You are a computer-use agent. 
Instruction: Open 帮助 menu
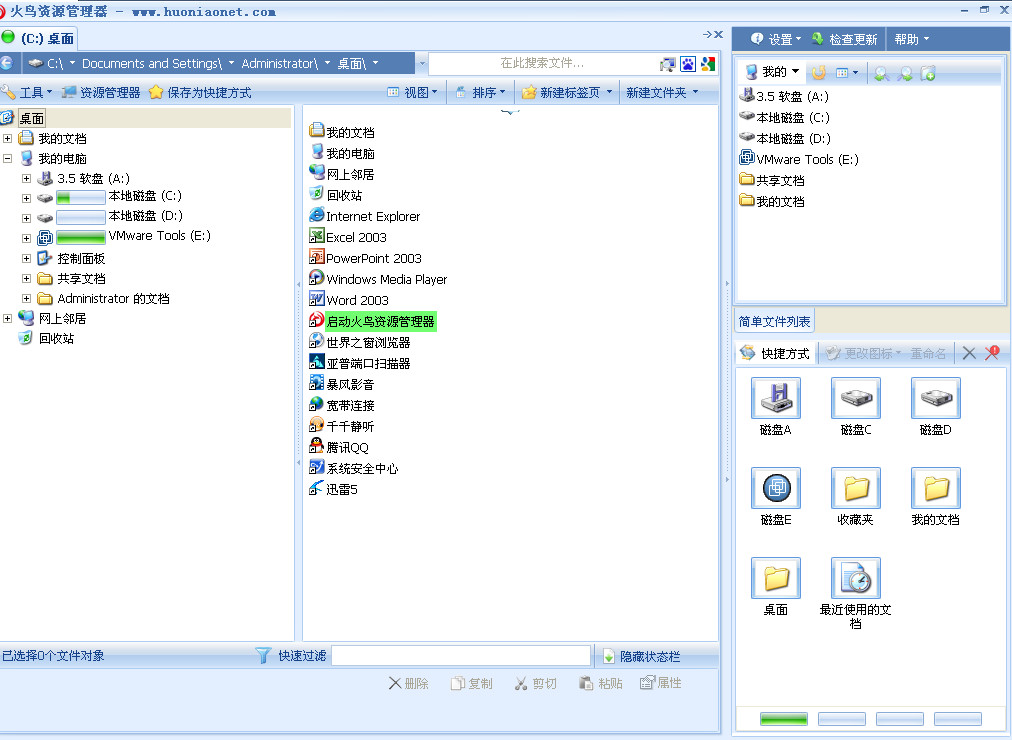click(x=911, y=39)
